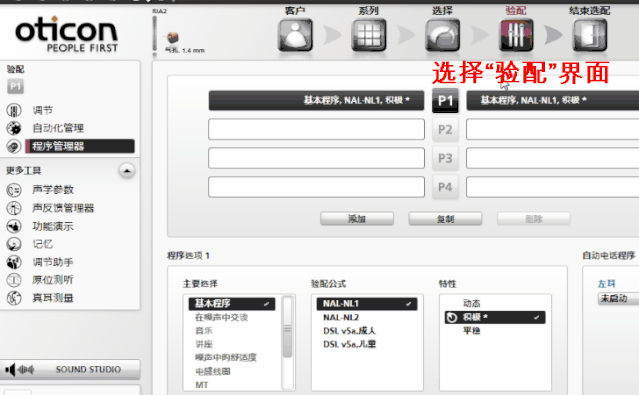This screenshot has height=395, width=639.
Task: Click the 添加 button
Action: click(357, 219)
